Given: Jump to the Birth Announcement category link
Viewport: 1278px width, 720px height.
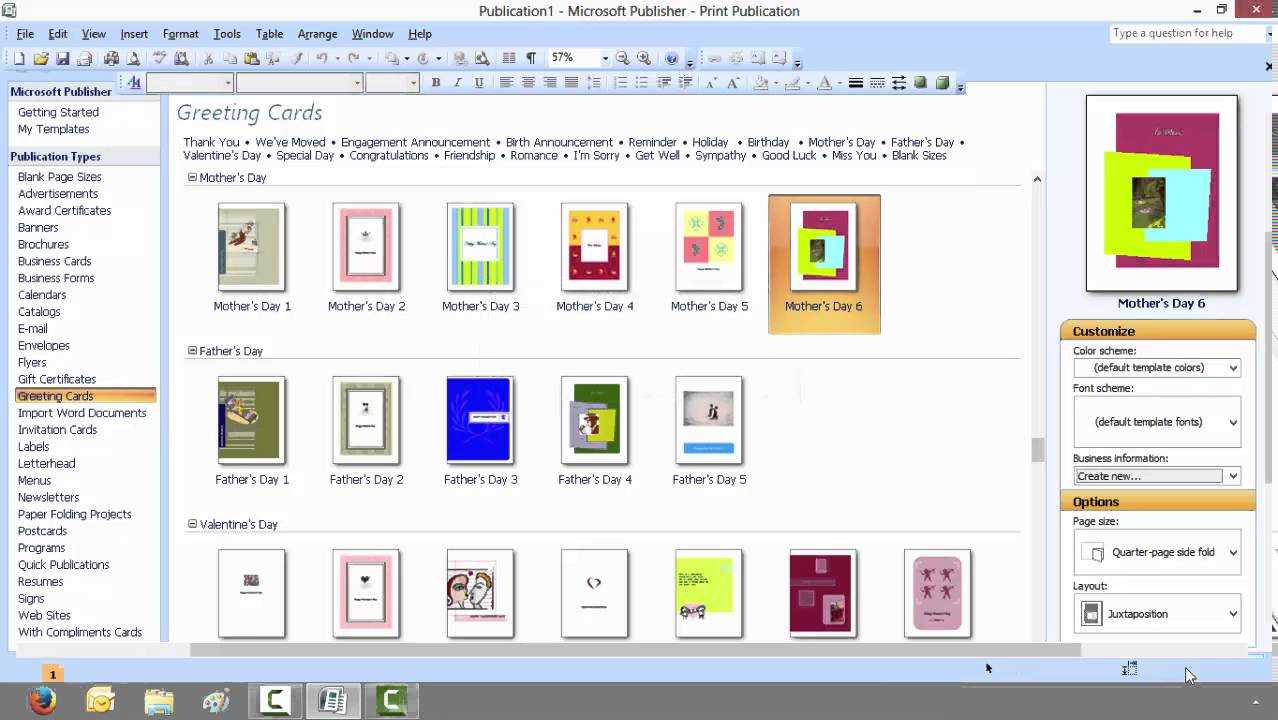Looking at the screenshot, I should coord(559,142).
